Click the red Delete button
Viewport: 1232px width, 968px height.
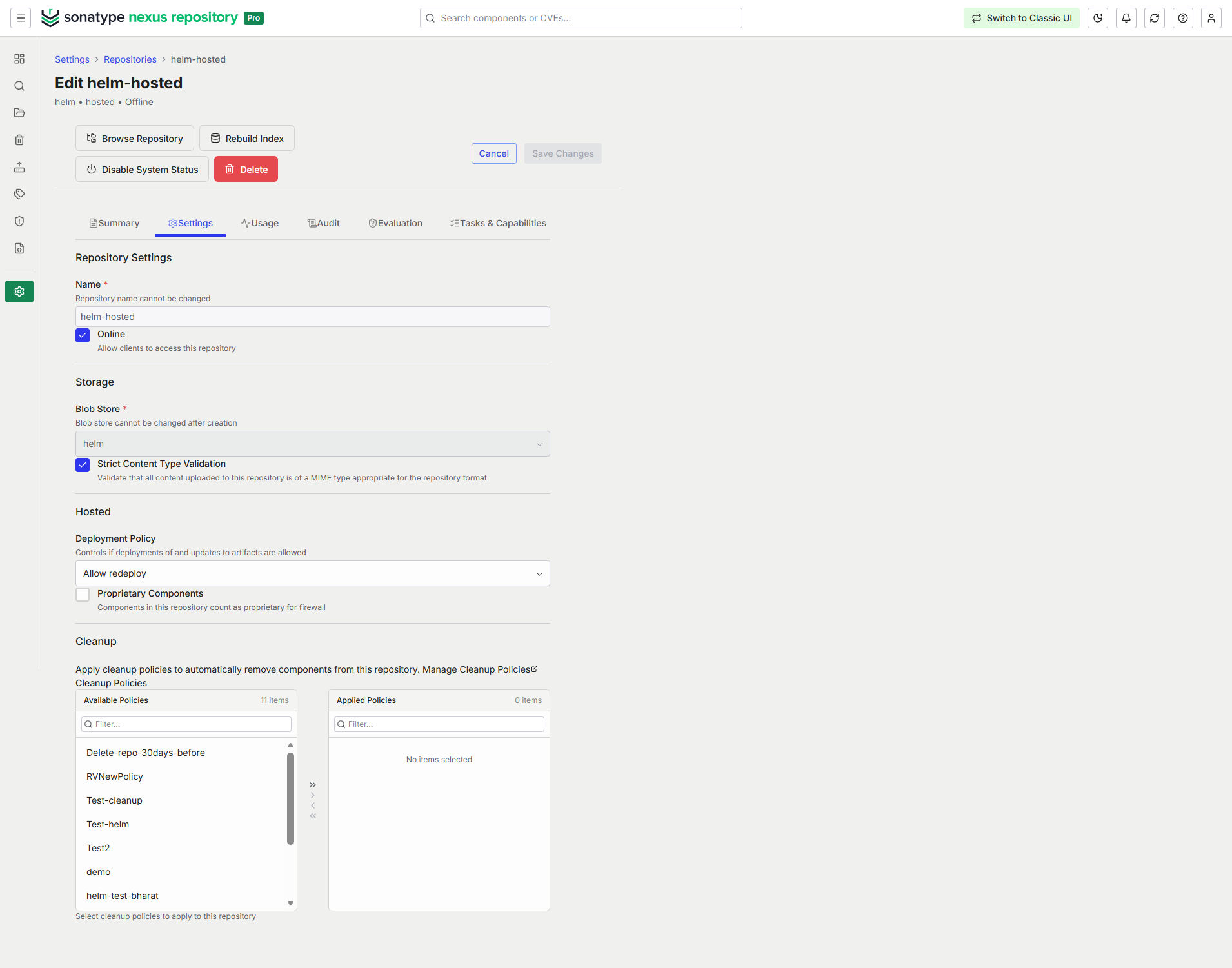coord(246,169)
